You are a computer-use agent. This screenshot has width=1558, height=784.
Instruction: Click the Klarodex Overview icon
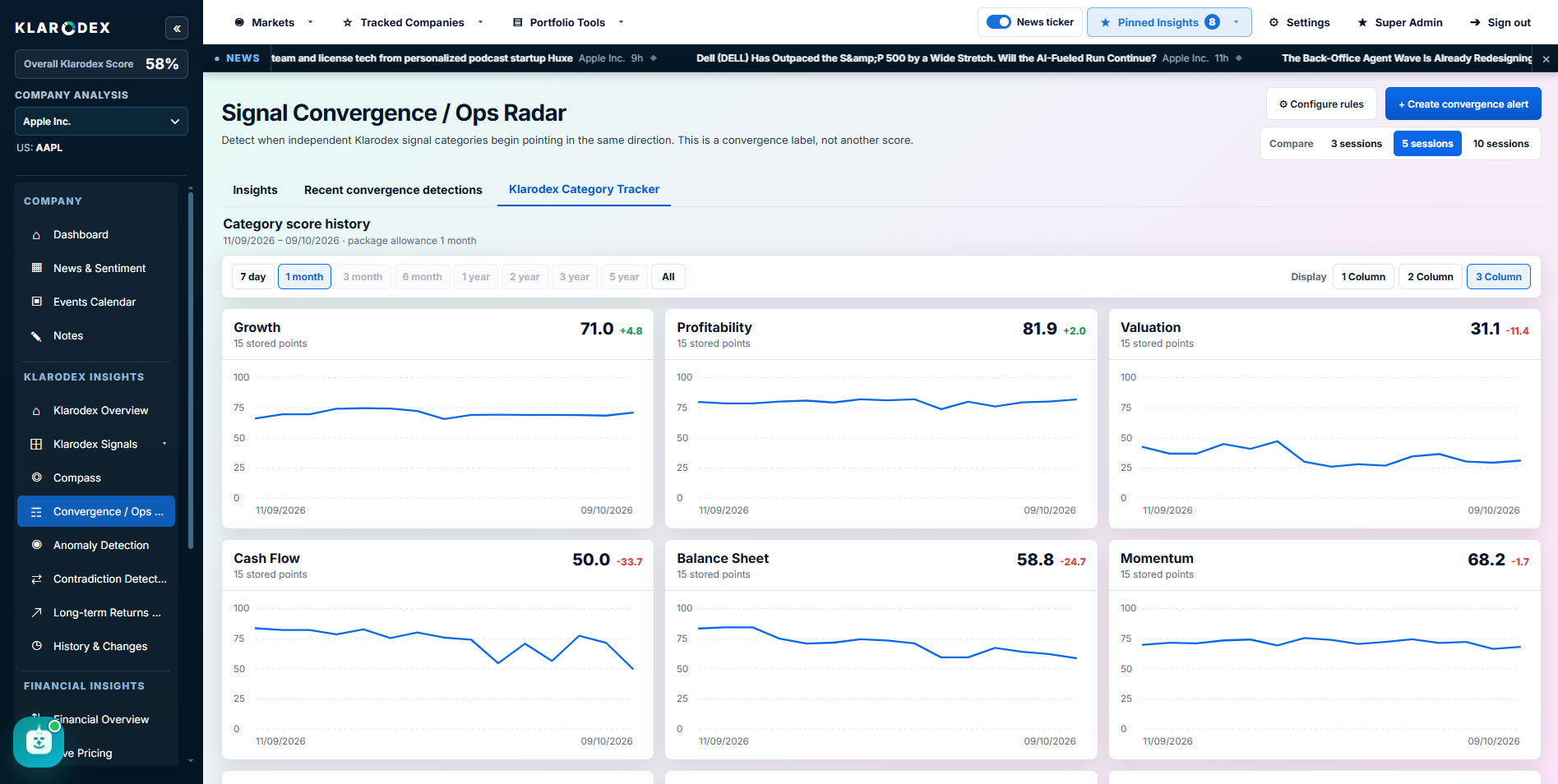(36, 411)
